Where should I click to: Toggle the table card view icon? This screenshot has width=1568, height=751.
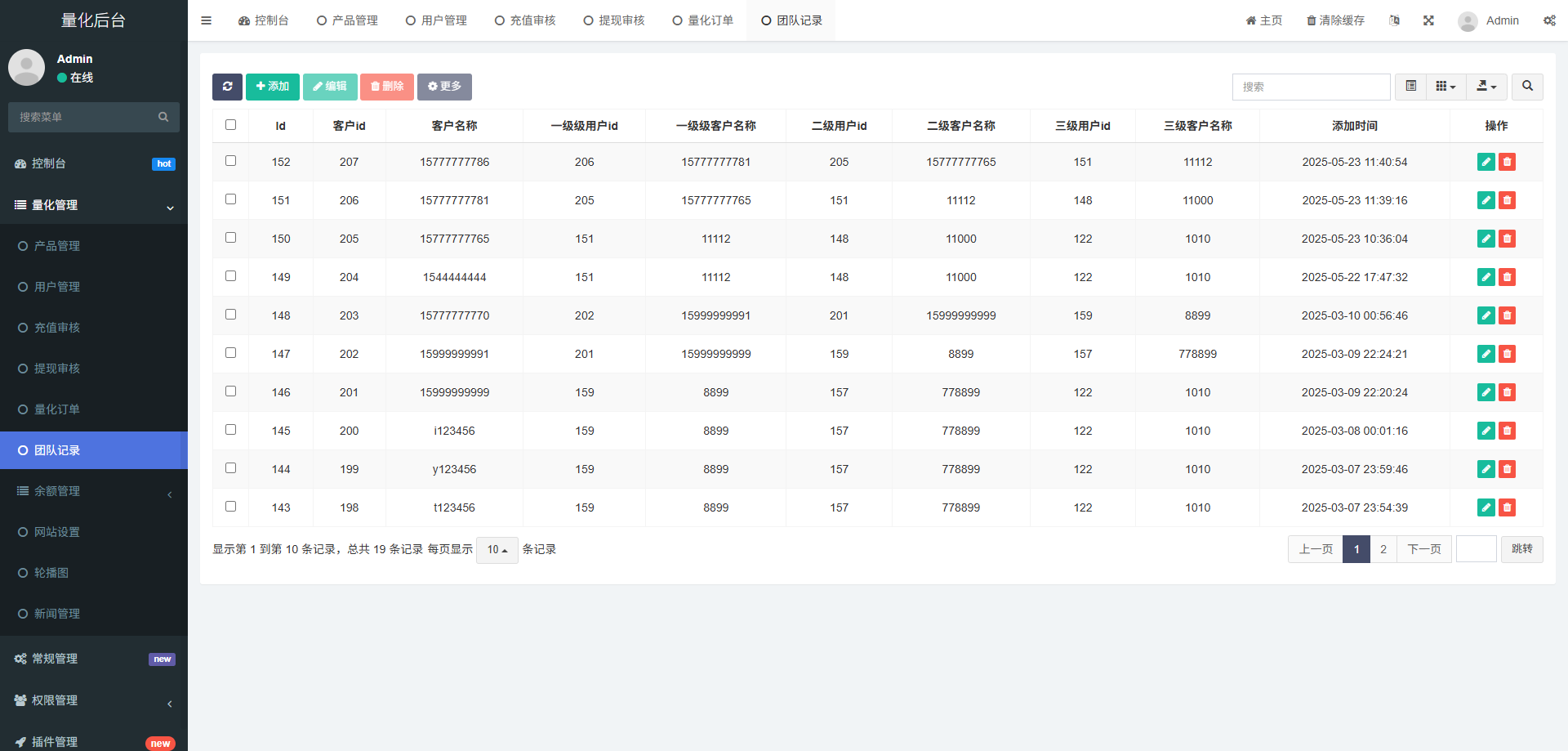[x=1410, y=87]
